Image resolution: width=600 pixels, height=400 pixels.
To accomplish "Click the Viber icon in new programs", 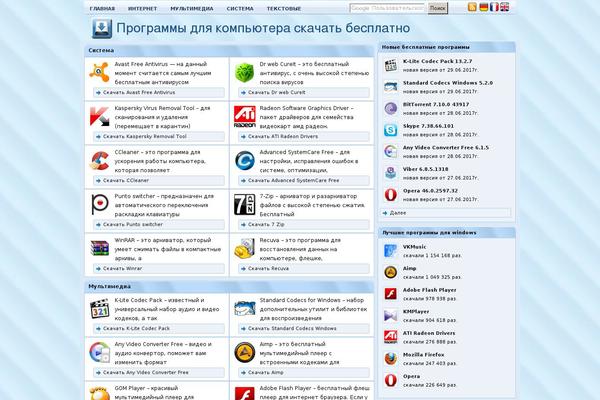I will click(390, 173).
